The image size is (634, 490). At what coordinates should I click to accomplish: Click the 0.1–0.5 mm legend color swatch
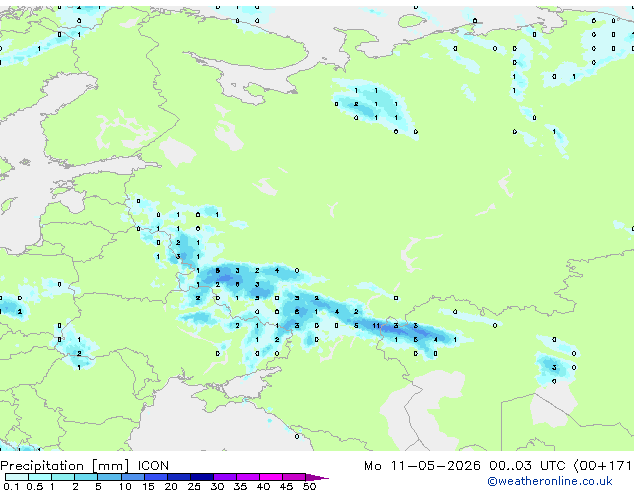pyautogui.click(x=17, y=477)
